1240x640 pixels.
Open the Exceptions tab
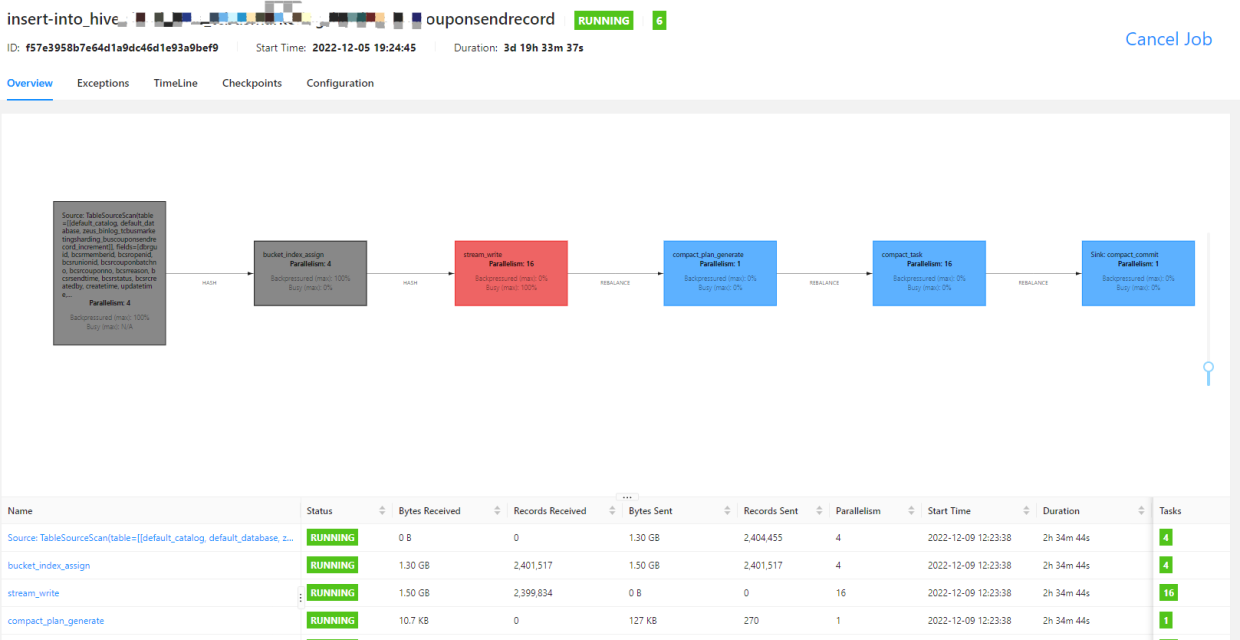103,83
